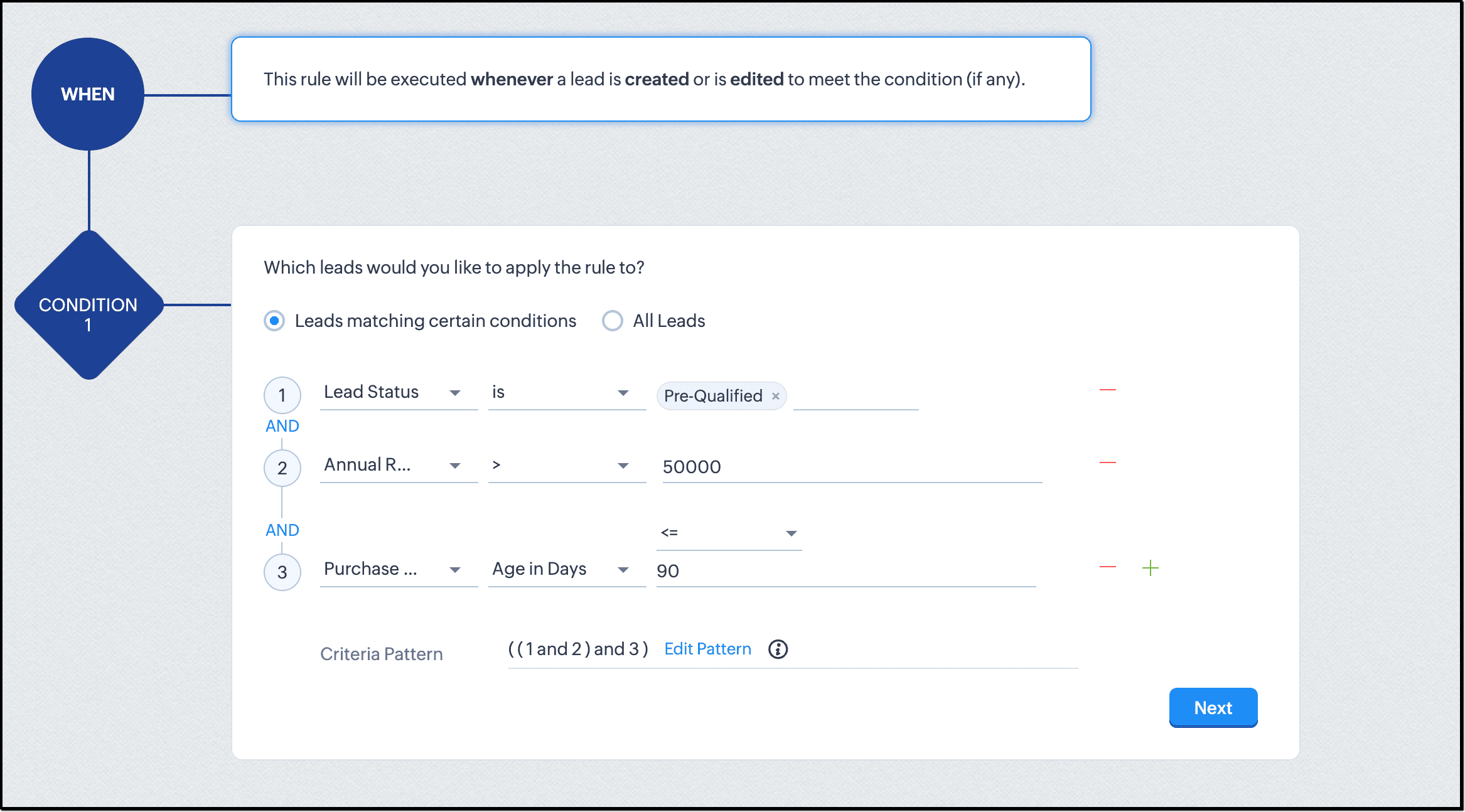This screenshot has width=1465, height=812.
Task: Add a new criteria row with plus
Action: click(x=1150, y=568)
